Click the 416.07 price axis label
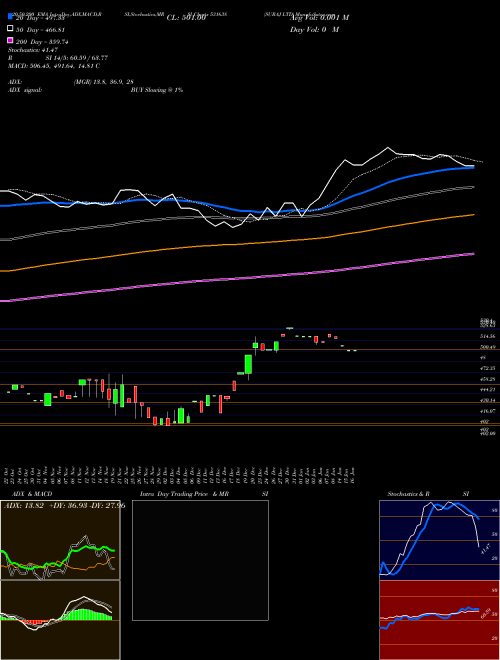Screen dimensions: 500x660 pos(488,411)
